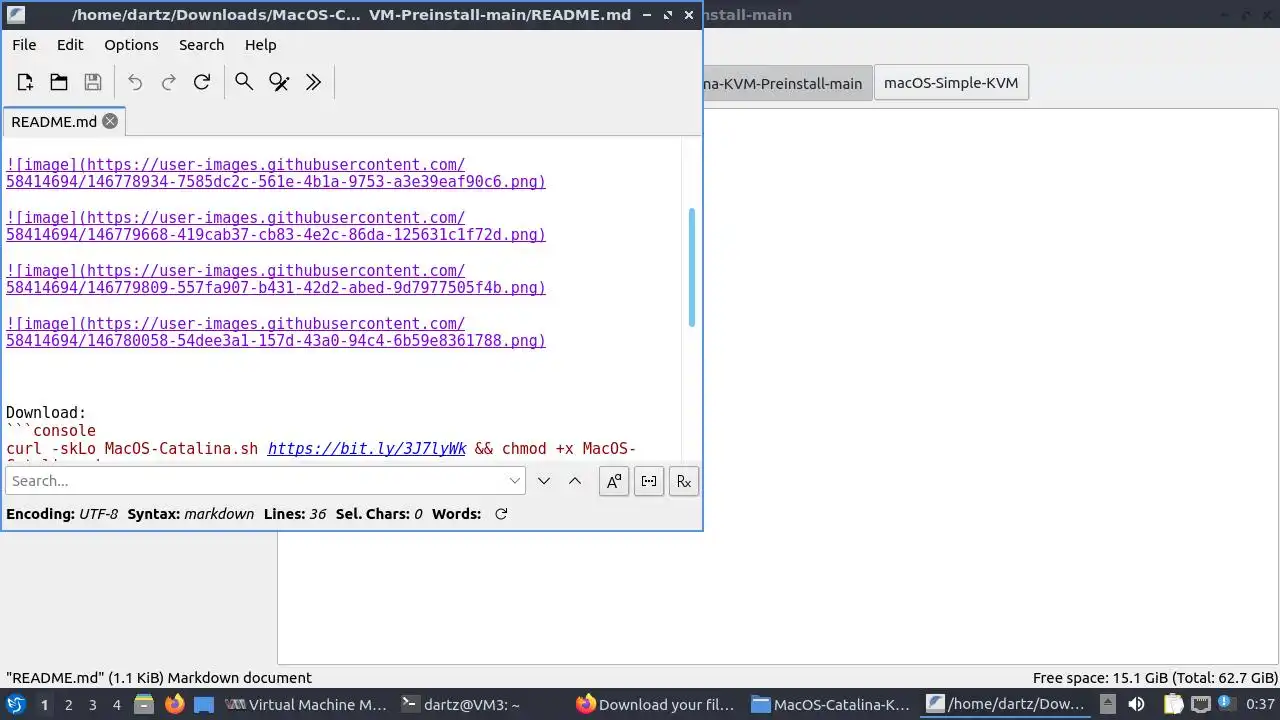Click the Open file folder toolbar icon
1280x720 pixels.
tap(59, 82)
